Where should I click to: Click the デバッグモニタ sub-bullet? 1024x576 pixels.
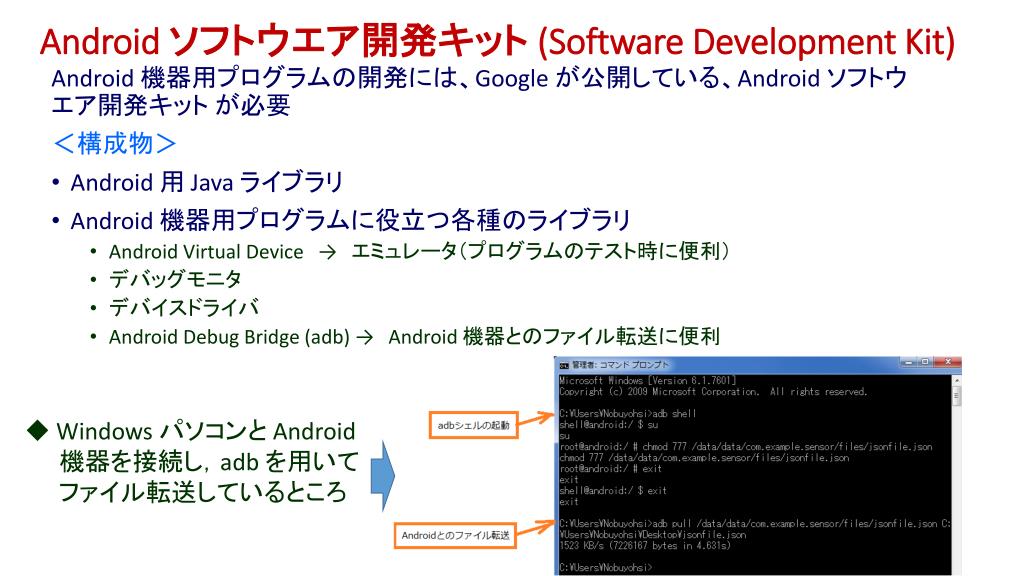point(175,280)
